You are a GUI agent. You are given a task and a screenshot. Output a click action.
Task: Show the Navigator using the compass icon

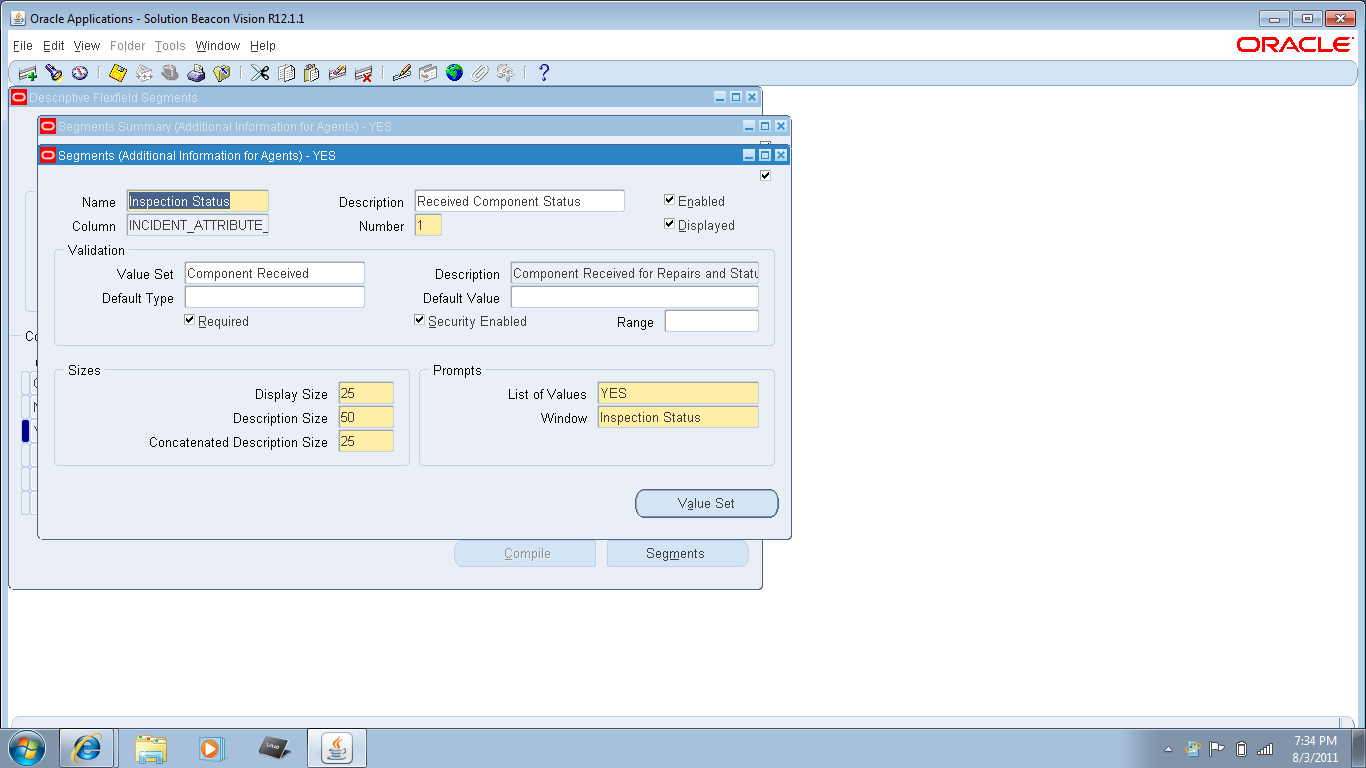tap(80, 73)
